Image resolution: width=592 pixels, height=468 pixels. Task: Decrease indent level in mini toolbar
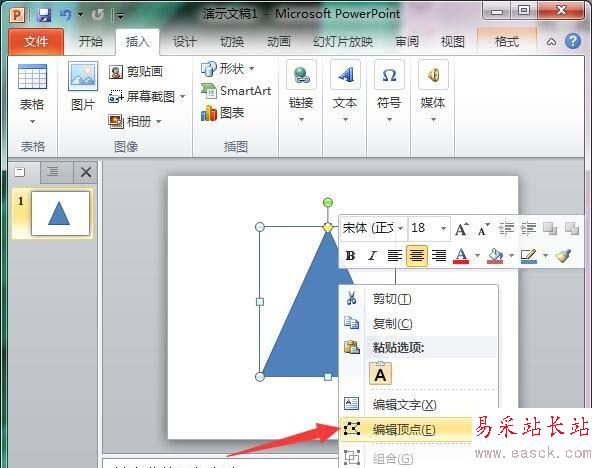pos(506,228)
